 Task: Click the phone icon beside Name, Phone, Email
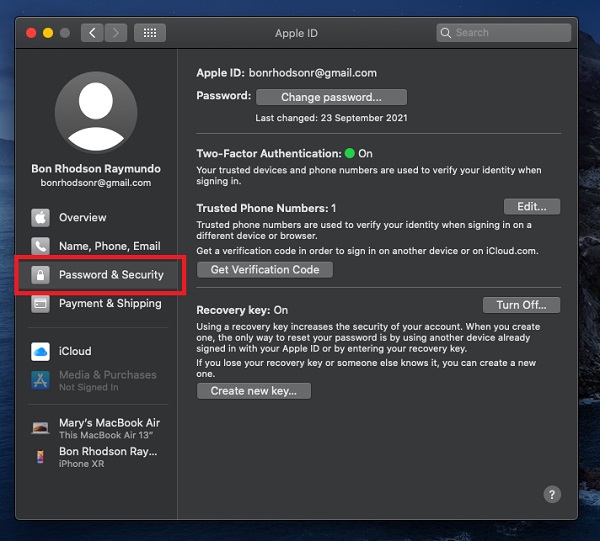[x=40, y=246]
